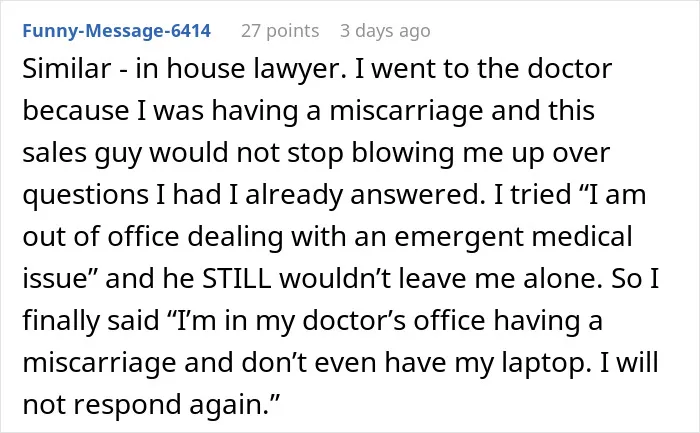Click the 27 points score label
700x433 pixels.
pyautogui.click(x=280, y=31)
